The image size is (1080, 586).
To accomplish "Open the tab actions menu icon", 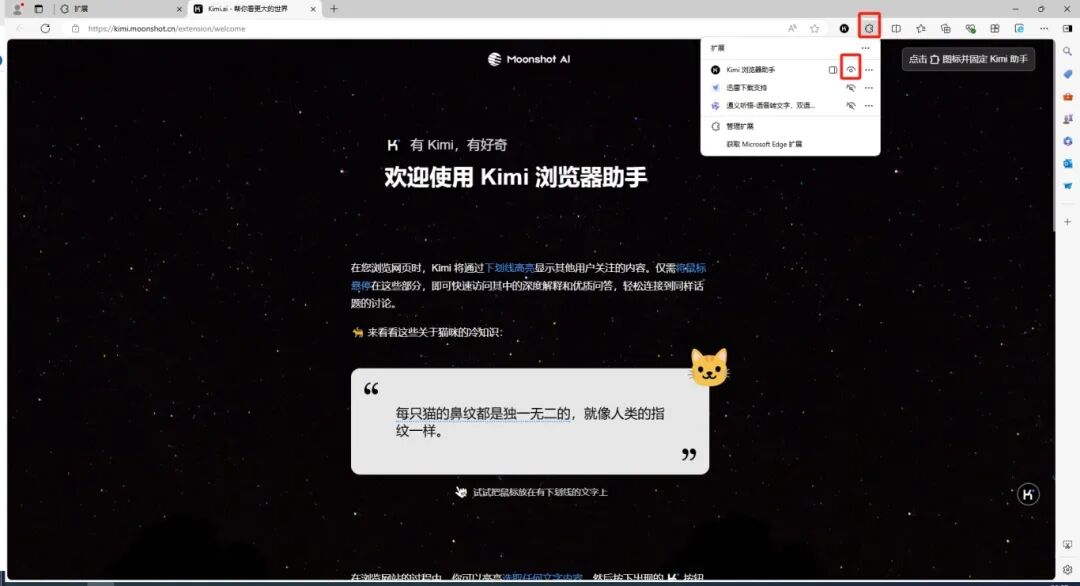I will click(39, 9).
